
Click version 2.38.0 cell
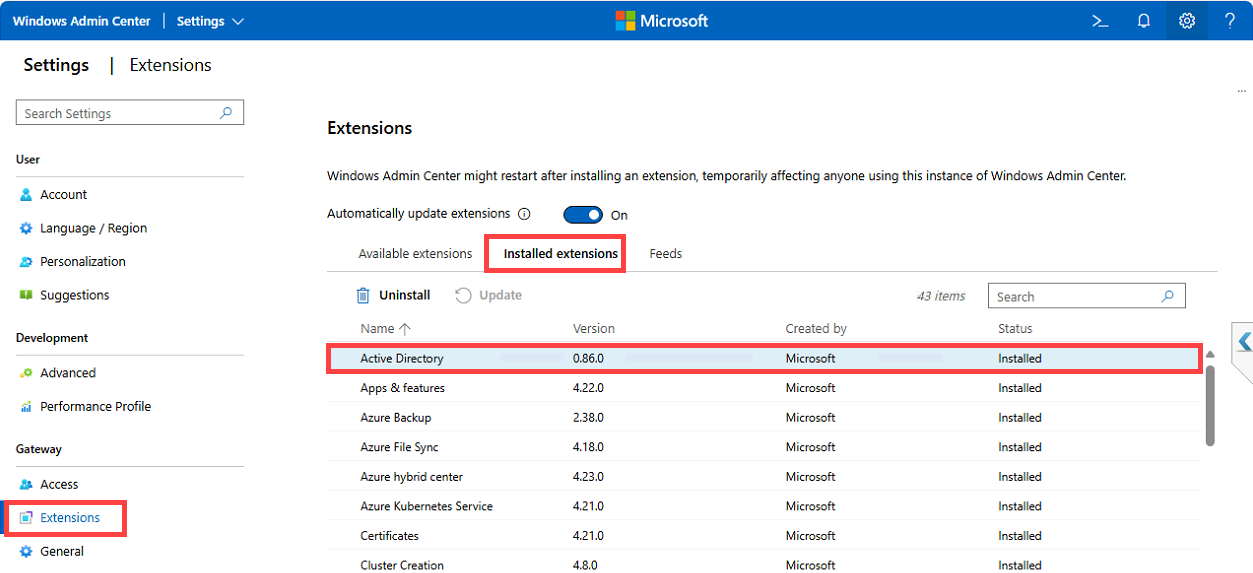[x=588, y=418]
